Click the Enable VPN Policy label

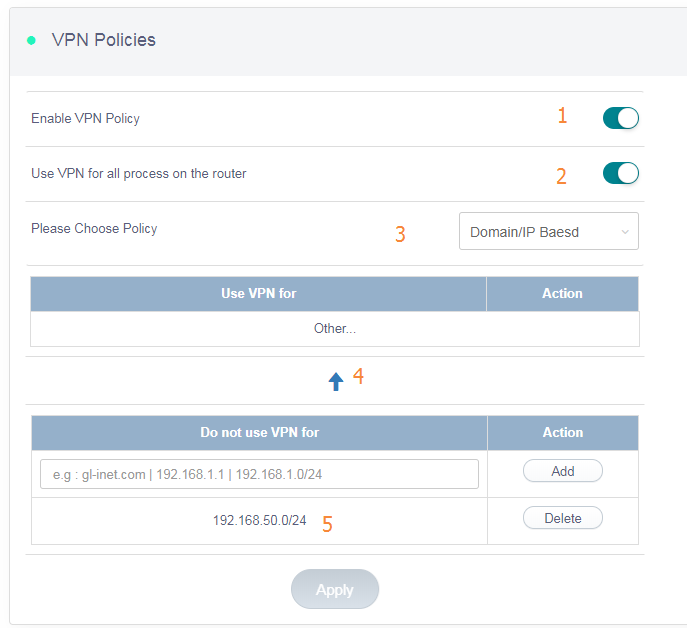tap(85, 119)
